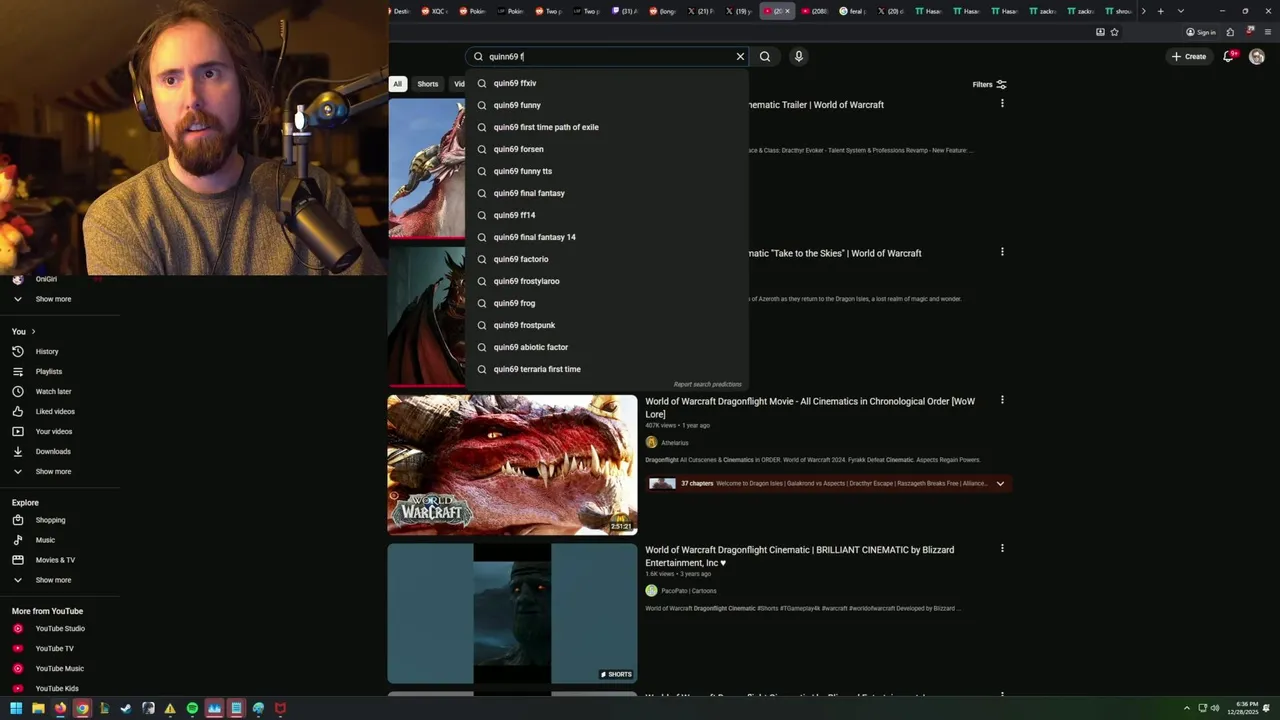The width and height of the screenshot is (1280, 720).
Task: Open options menu for Dragonflight Movie video
Action: 1002,400
